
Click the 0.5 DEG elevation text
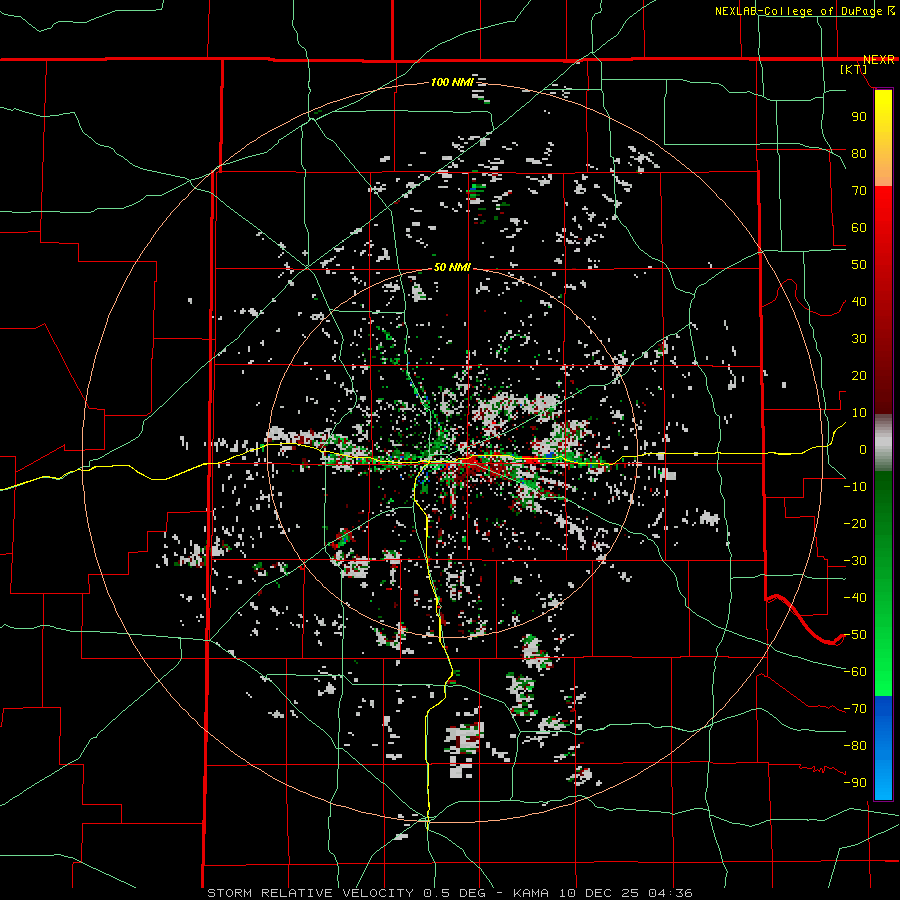pyautogui.click(x=455, y=893)
